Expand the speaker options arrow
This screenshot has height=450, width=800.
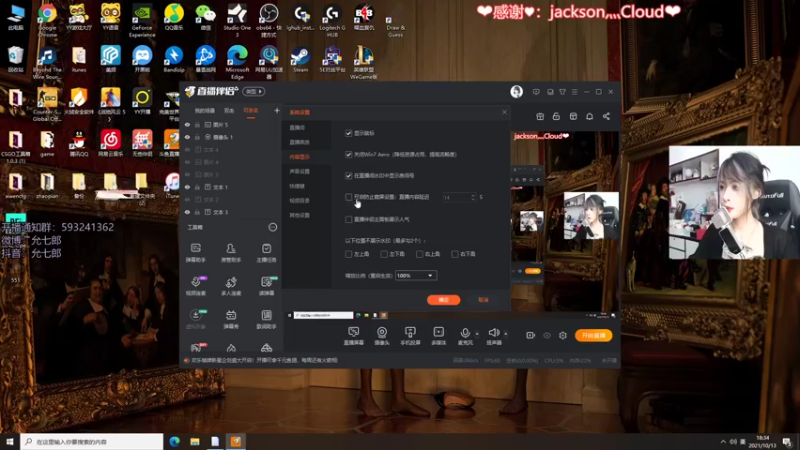coord(506,334)
